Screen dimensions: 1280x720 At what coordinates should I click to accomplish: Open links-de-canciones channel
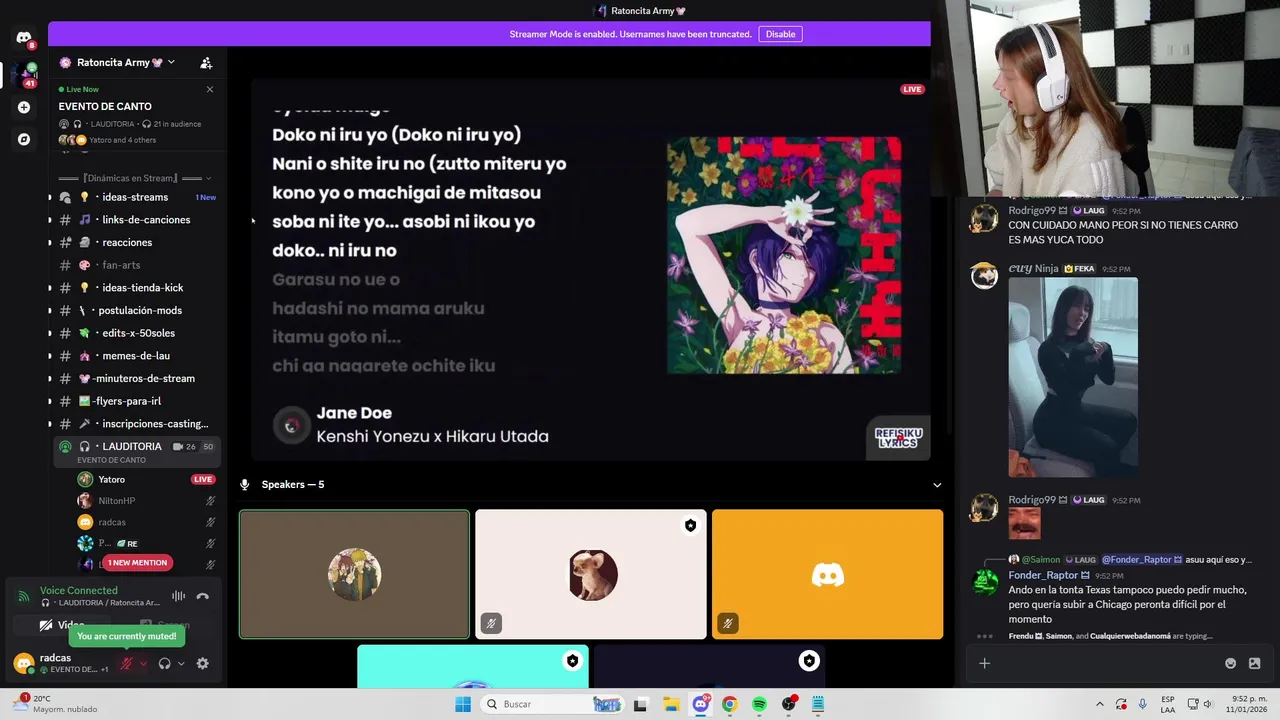click(x=137, y=220)
